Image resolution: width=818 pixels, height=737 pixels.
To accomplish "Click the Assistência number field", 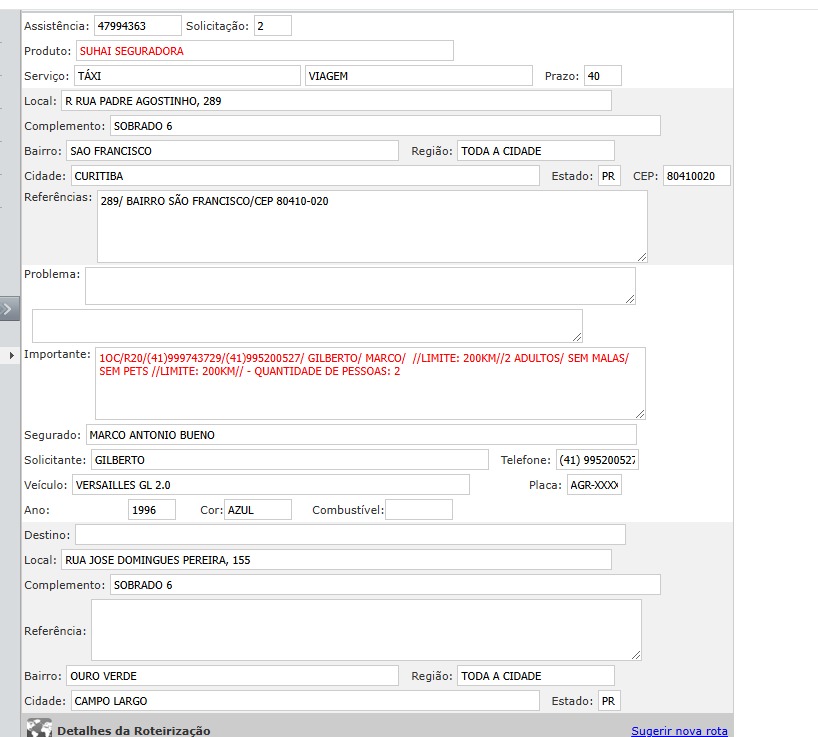I will [138, 26].
